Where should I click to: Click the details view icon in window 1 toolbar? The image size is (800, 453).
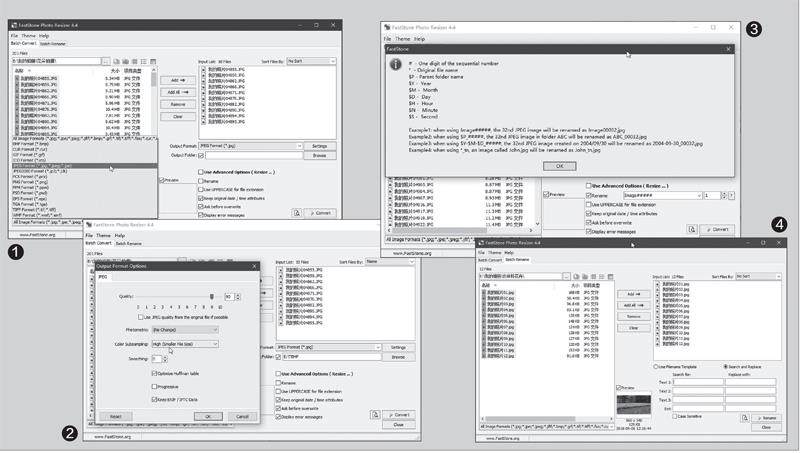153,61
